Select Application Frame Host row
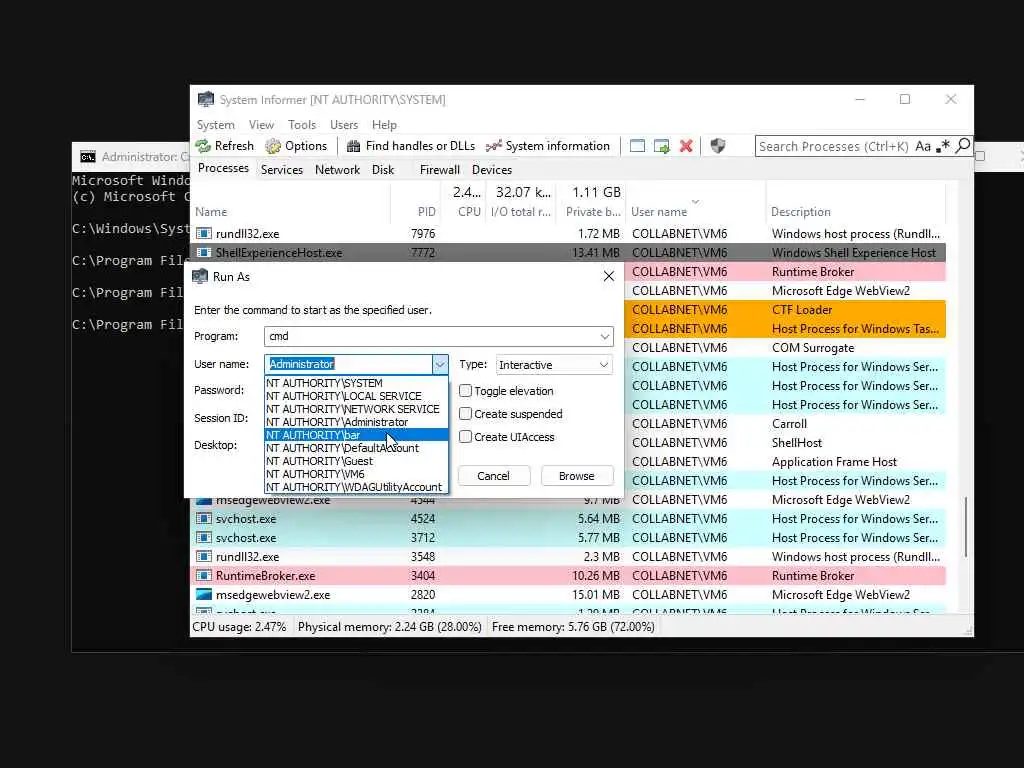This screenshot has width=1024, height=768. [x=785, y=462]
